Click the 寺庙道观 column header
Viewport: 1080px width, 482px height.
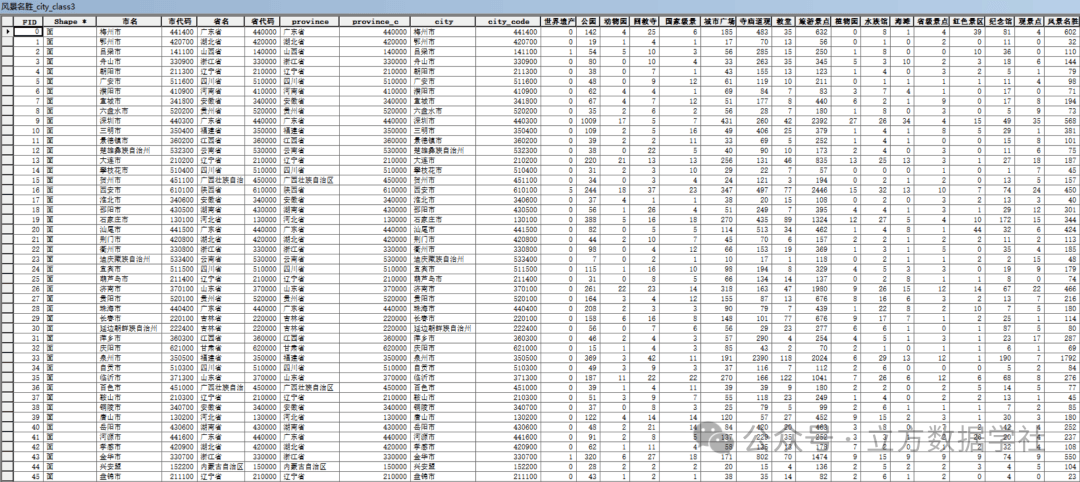click(x=754, y=22)
